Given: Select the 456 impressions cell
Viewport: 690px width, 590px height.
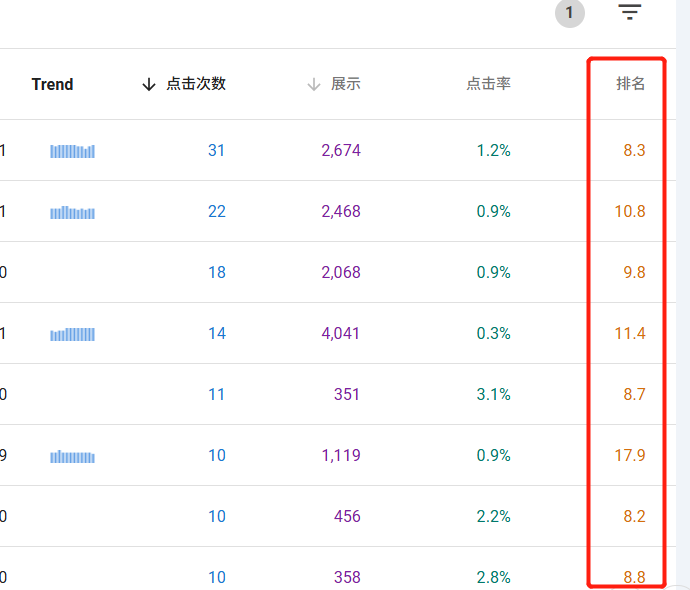Looking at the screenshot, I should coord(347,517).
